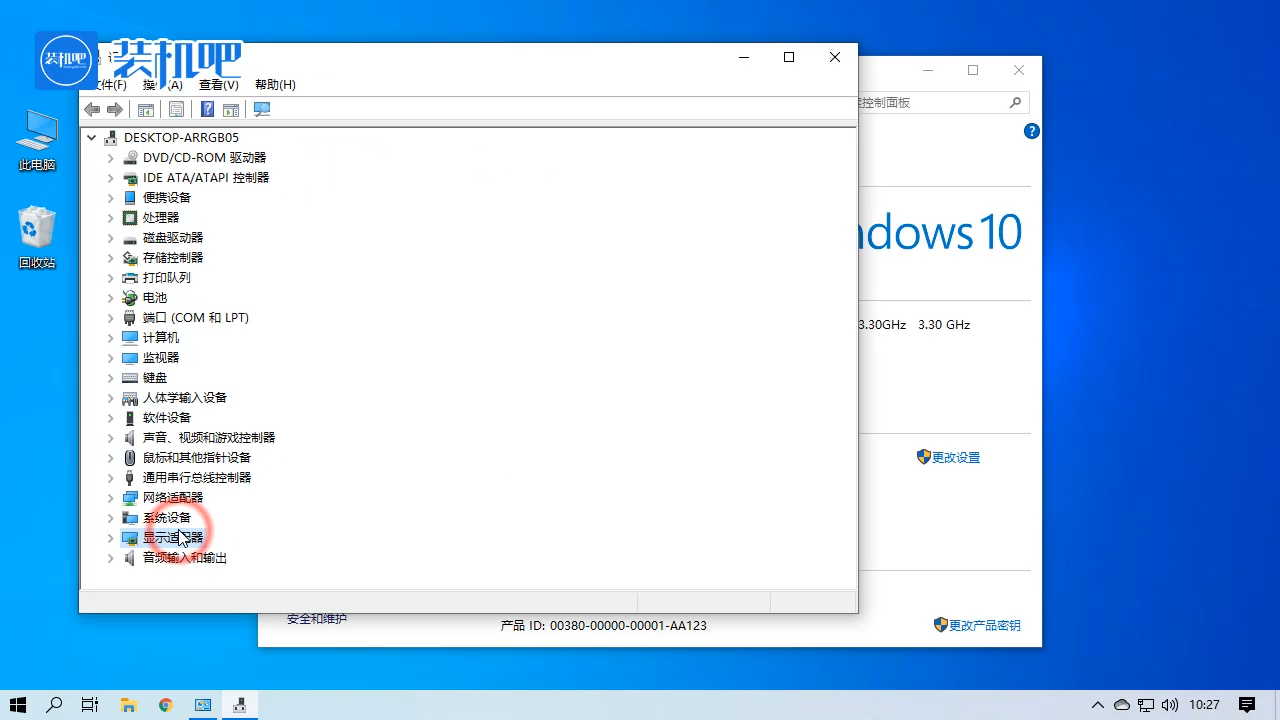Click the 更改设置 link

point(955,457)
